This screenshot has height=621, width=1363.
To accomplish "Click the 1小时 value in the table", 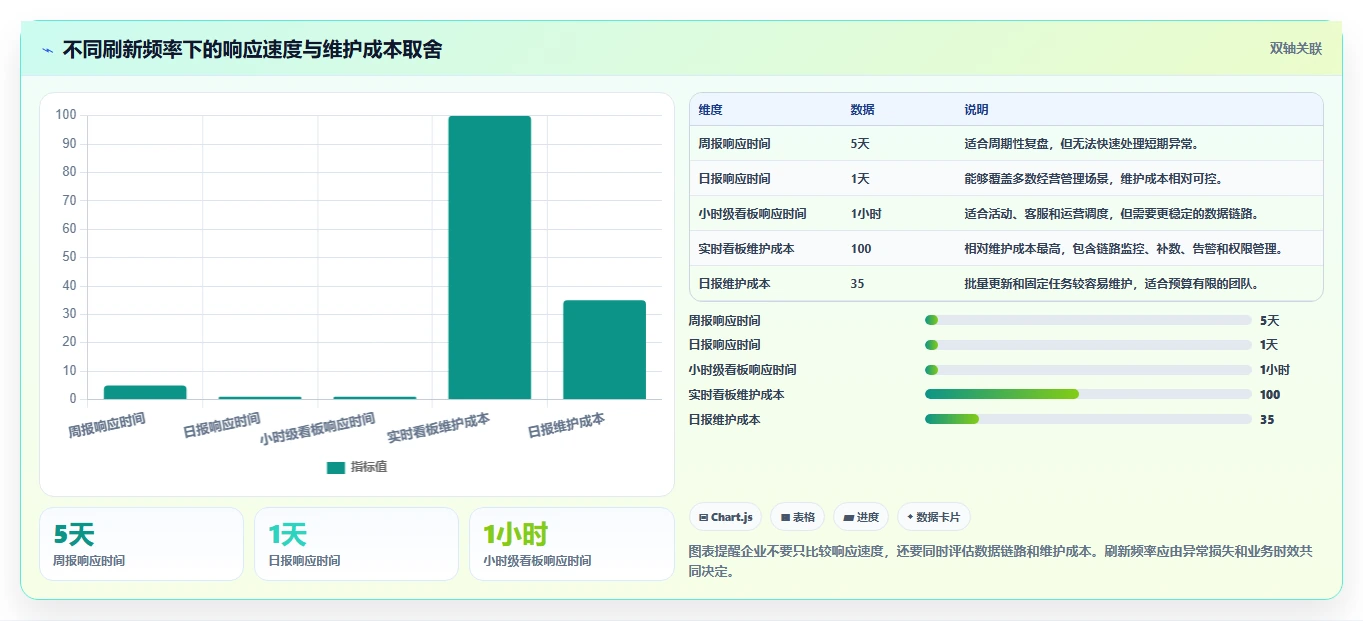I will point(866,214).
